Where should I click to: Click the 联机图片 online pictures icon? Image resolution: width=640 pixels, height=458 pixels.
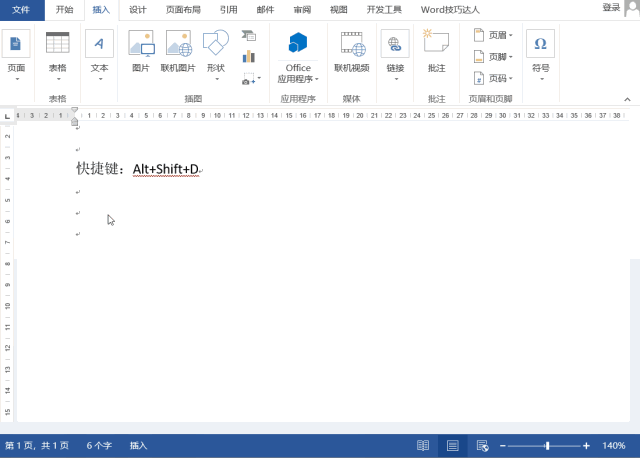[x=179, y=43]
